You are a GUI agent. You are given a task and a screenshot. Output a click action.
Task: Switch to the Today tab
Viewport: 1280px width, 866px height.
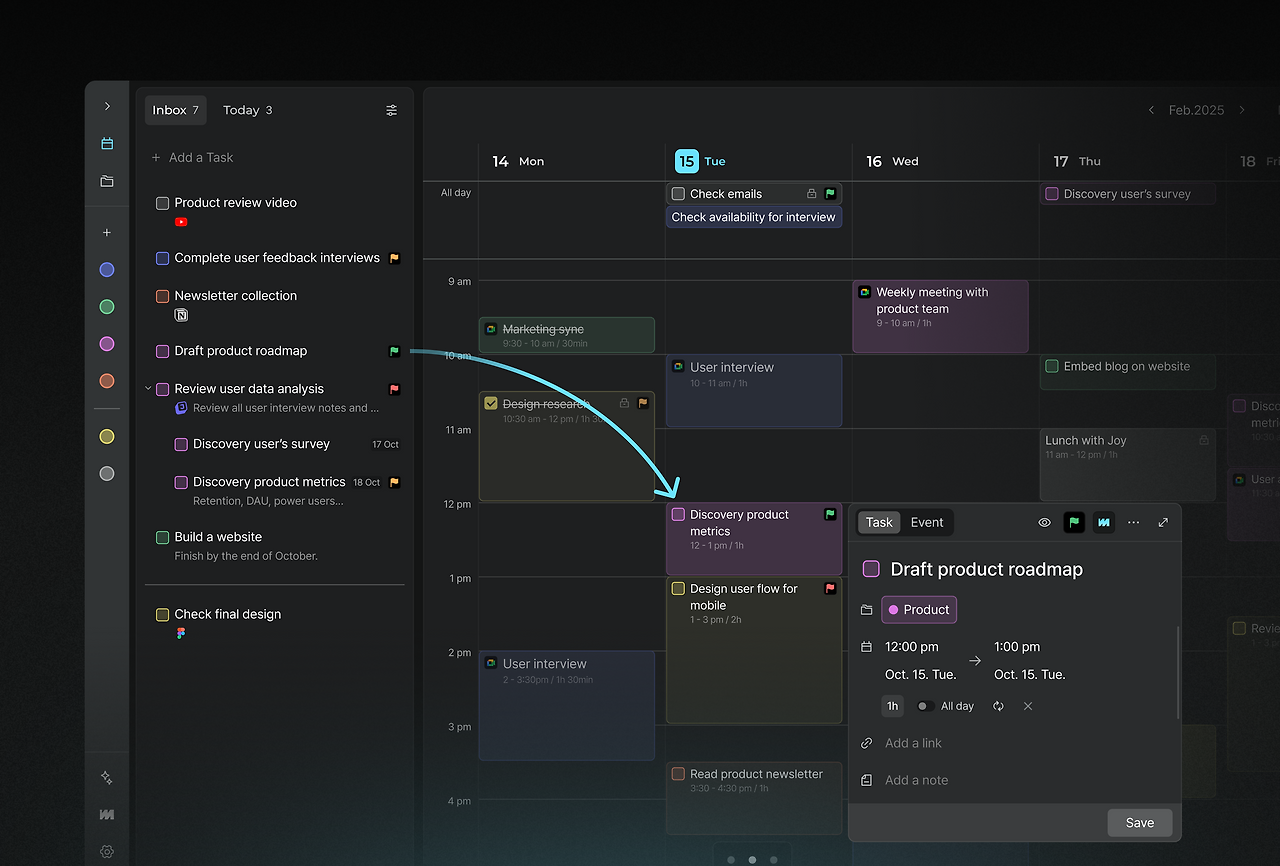tap(247, 110)
